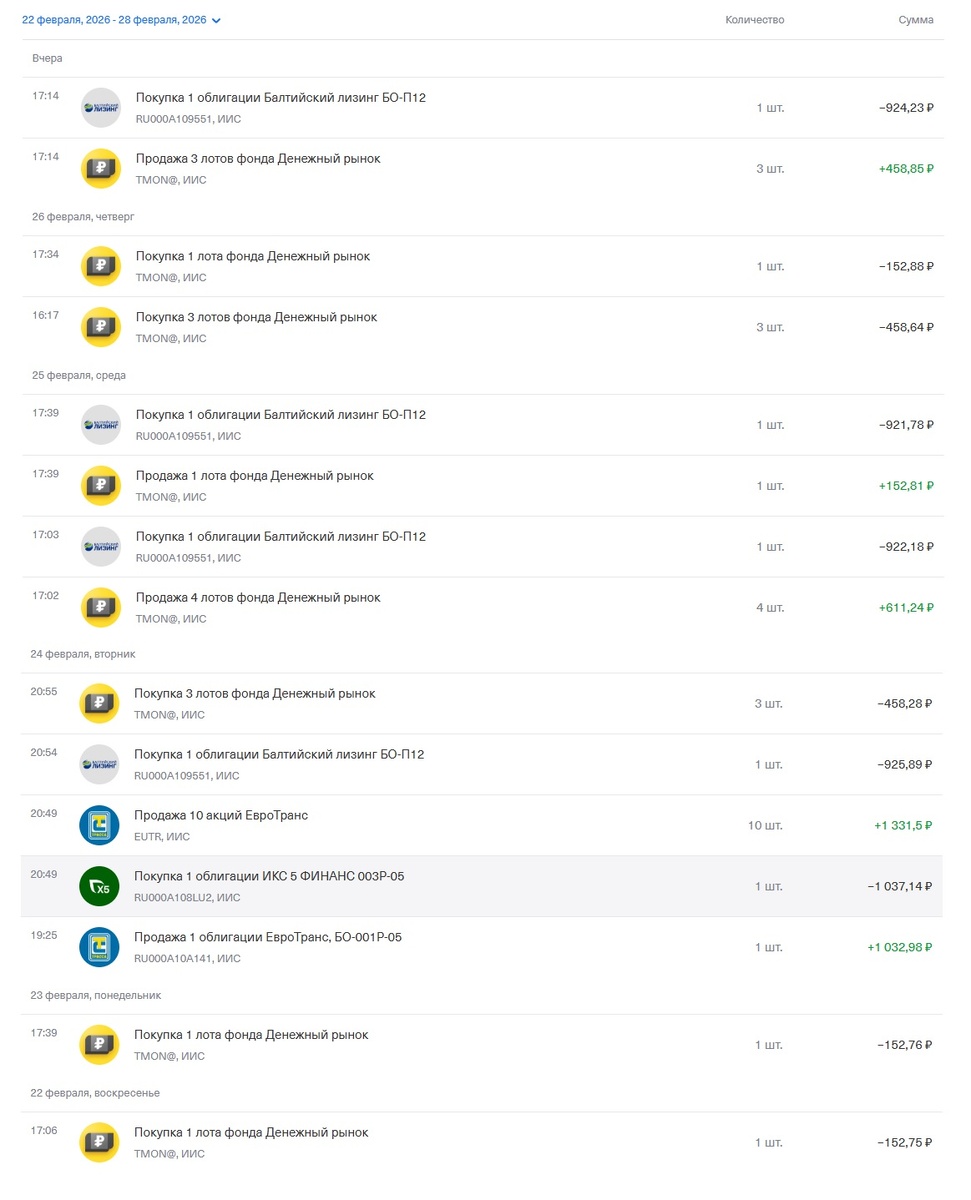
Task: Click the fund icon for the 22 February purchase
Action: (x=99, y=1142)
